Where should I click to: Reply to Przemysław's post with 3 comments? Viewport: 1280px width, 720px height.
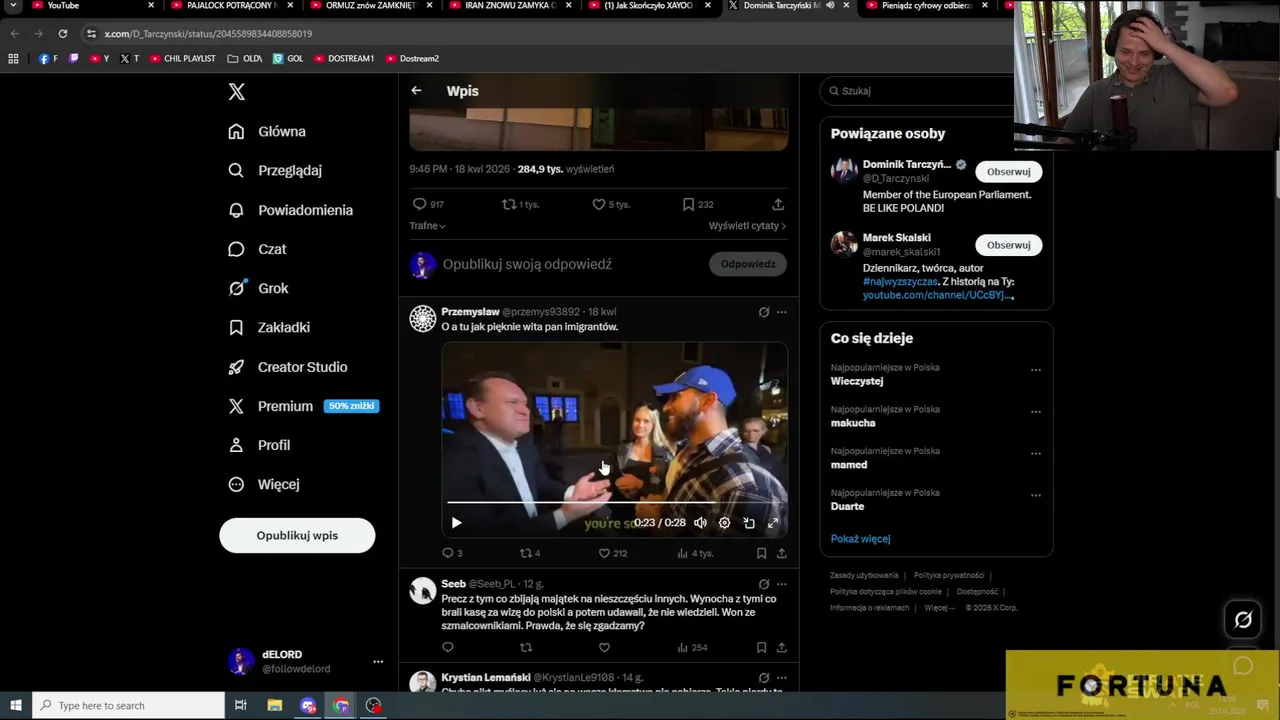[x=452, y=553]
